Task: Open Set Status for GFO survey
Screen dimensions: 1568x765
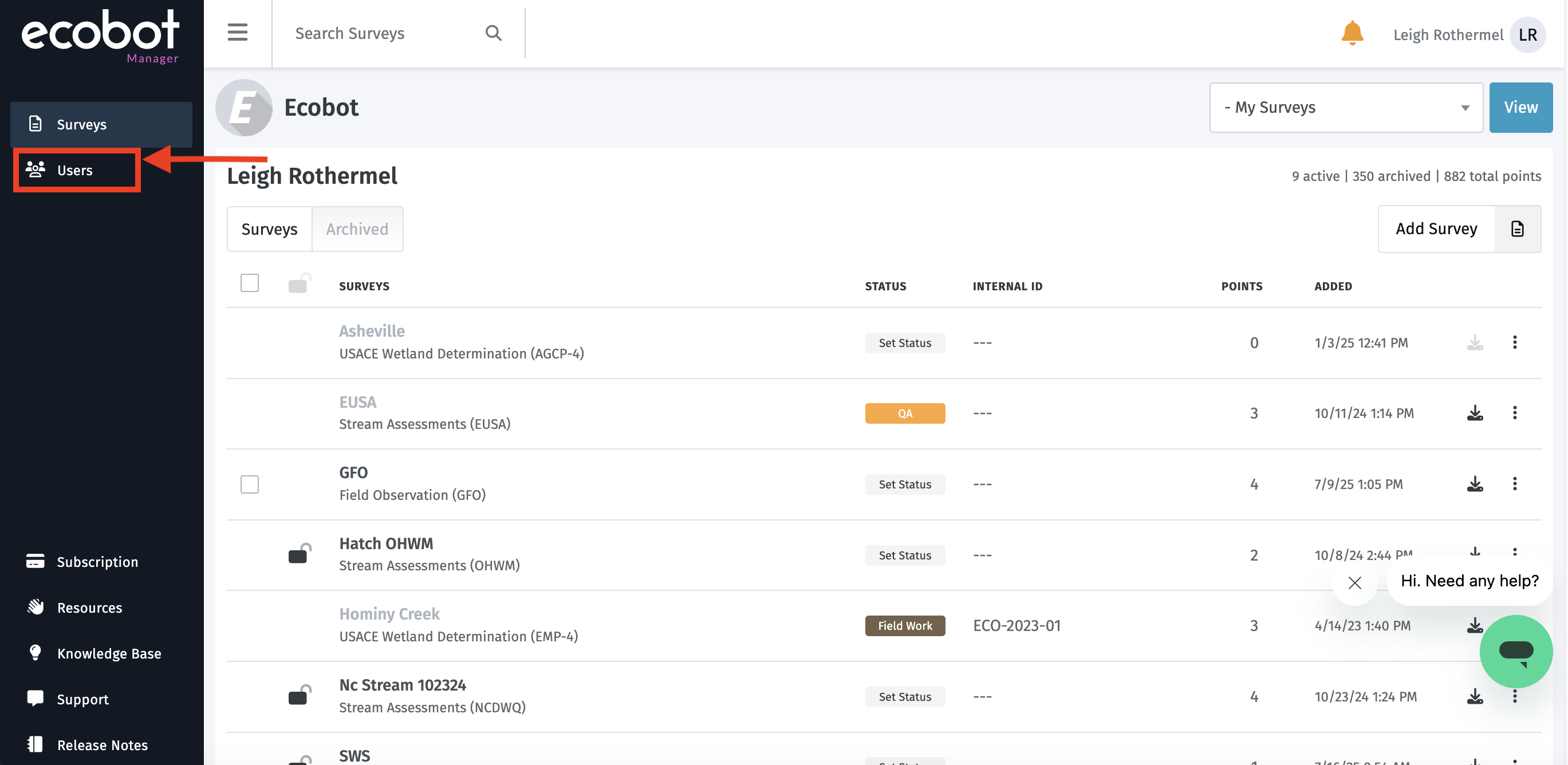Action: (904, 484)
